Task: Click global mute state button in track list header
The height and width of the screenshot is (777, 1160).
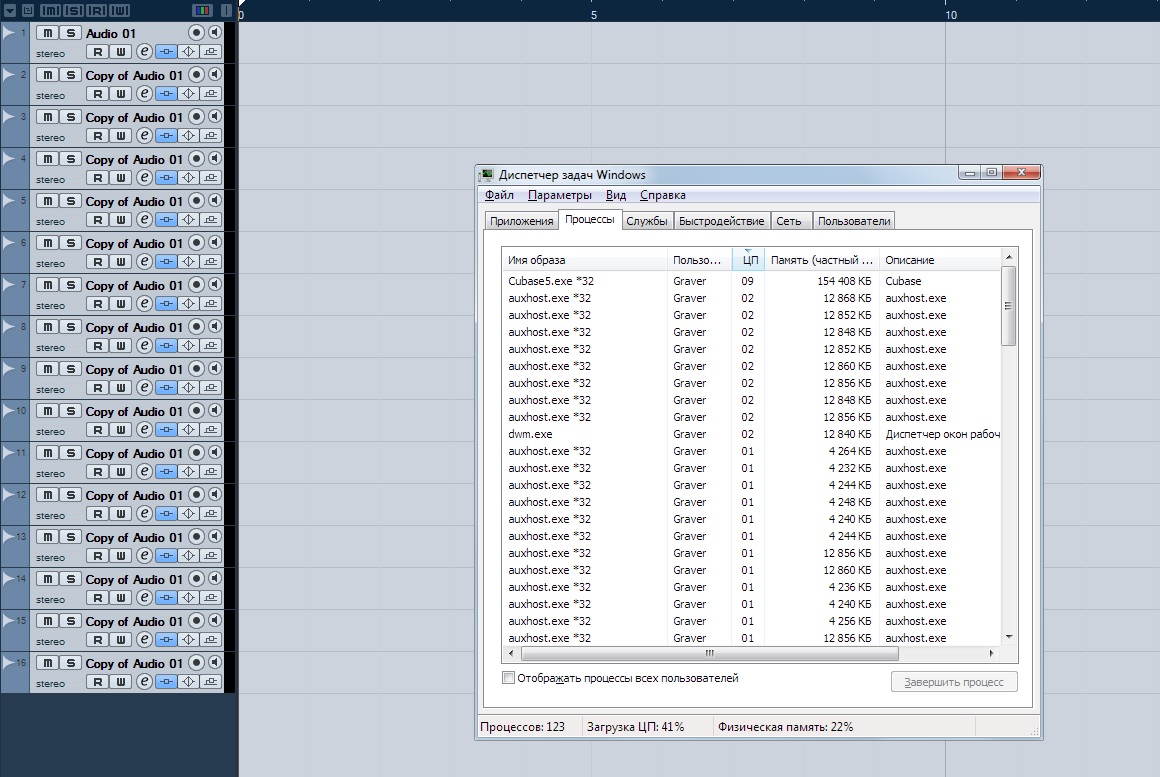Action: [50, 10]
